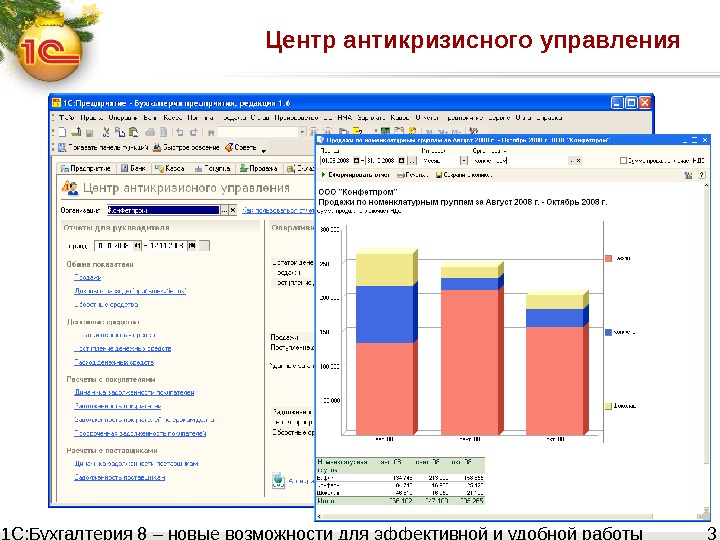Click Показать панель функций icon

(x=62, y=147)
